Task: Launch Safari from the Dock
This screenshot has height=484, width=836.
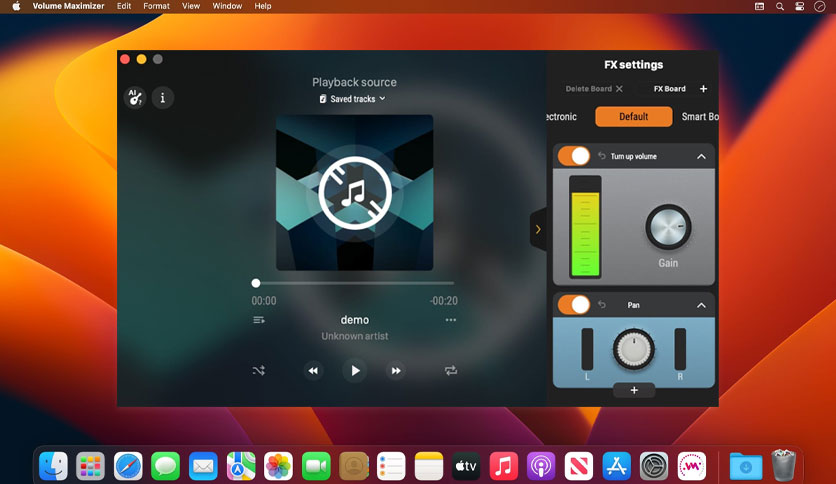Action: point(128,466)
